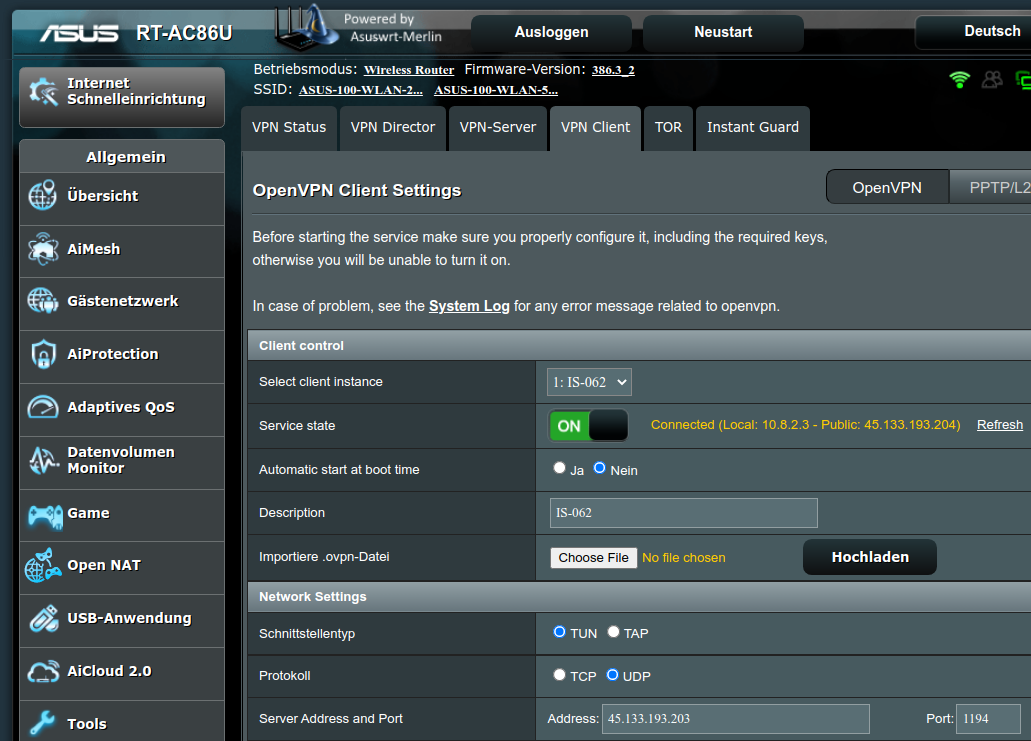Click the Neustart button
Viewport: 1031px width, 741px height.
click(723, 32)
